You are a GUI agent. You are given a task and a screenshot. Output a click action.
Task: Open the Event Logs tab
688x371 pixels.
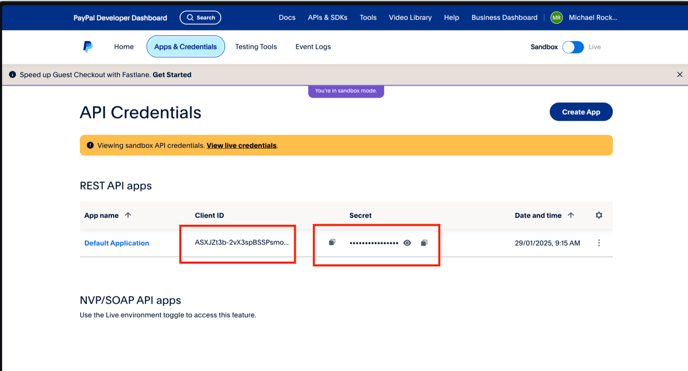(x=313, y=46)
